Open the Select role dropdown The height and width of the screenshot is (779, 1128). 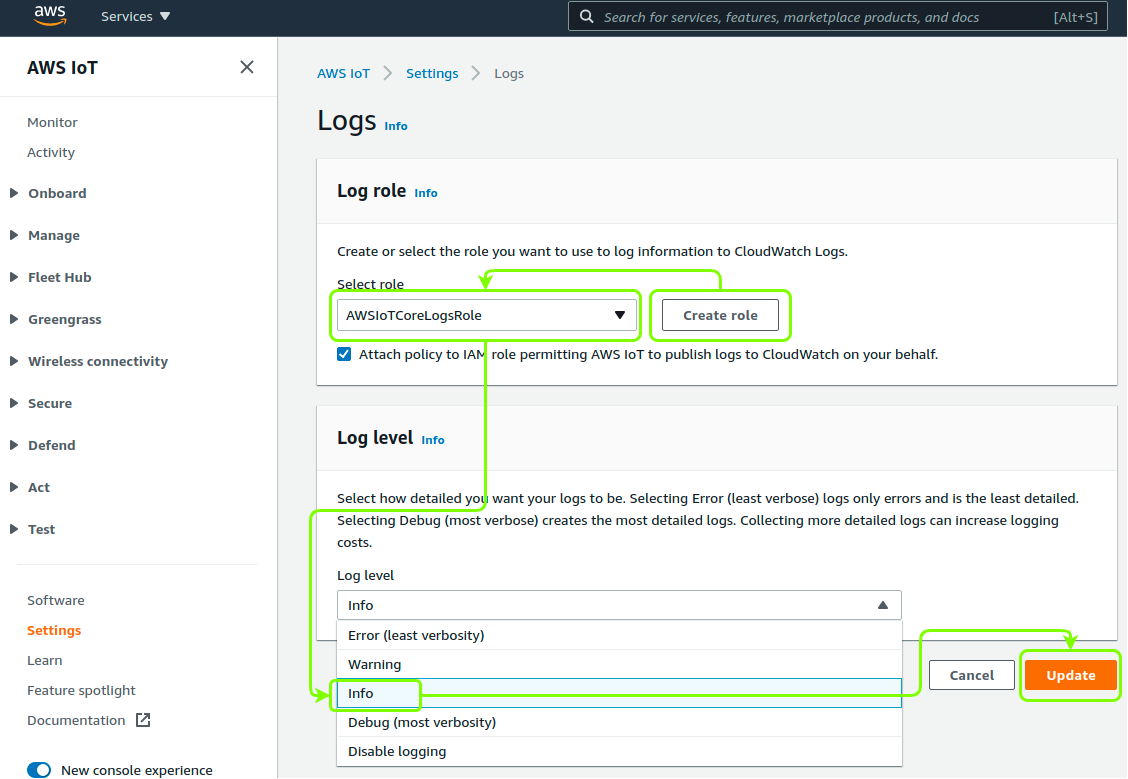point(486,315)
